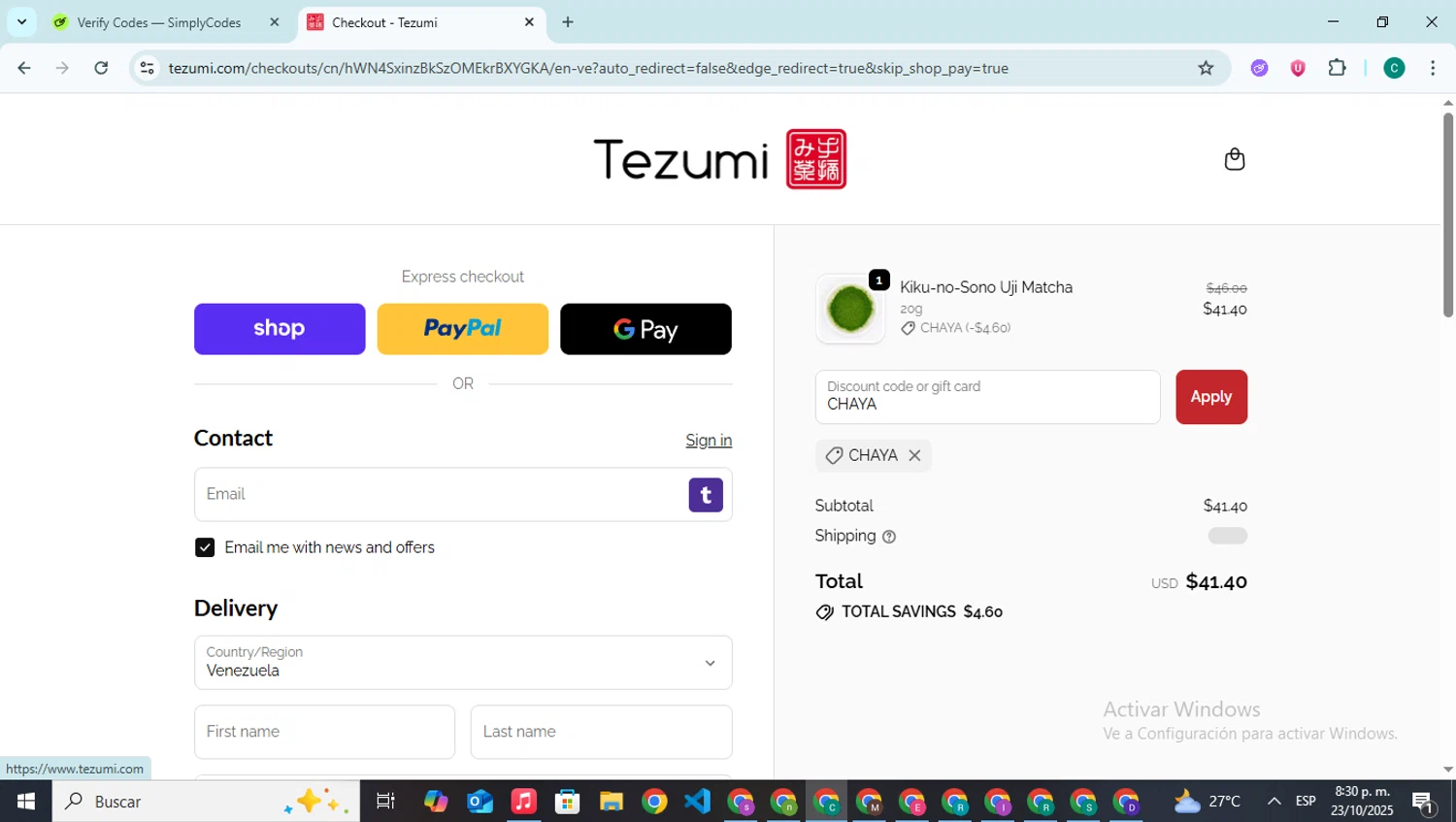Click the ESP language indicator
This screenshot has width=1456, height=822.
(1306, 802)
